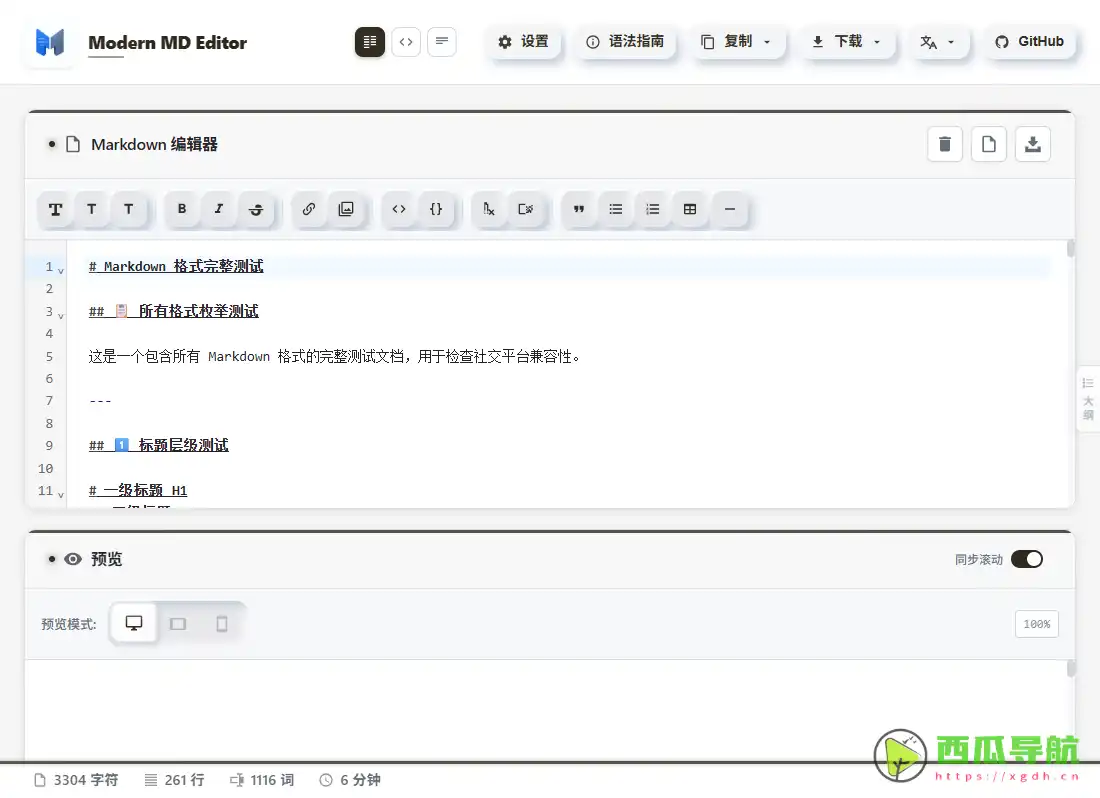Screen dimensions: 1100x798
Task: Select tablet preview mode
Action: (178, 623)
